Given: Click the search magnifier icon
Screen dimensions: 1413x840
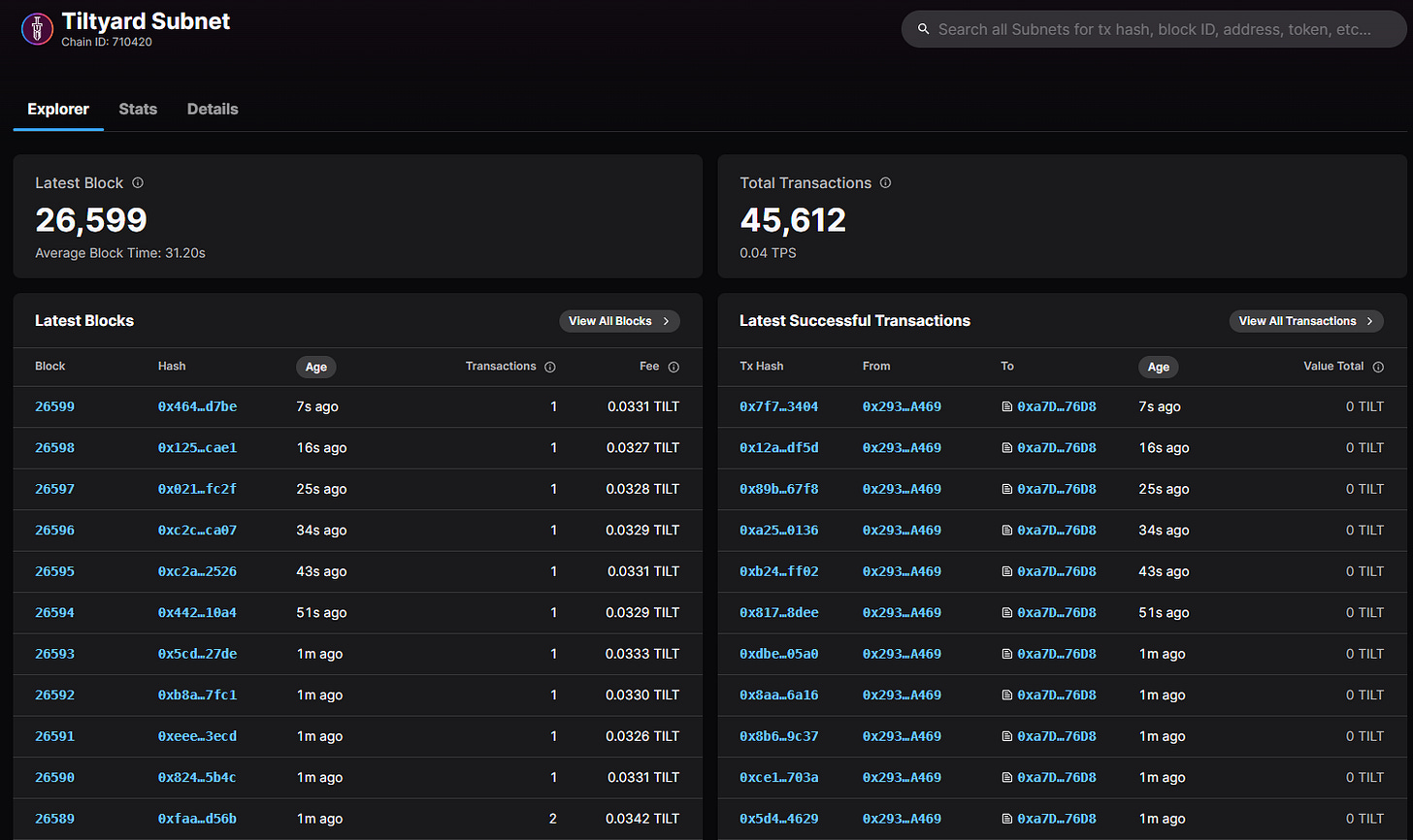Looking at the screenshot, I should (924, 29).
